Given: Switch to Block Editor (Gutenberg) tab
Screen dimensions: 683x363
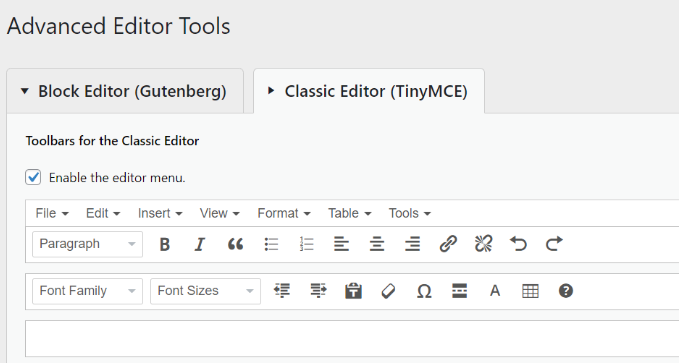Looking at the screenshot, I should coord(125,92).
